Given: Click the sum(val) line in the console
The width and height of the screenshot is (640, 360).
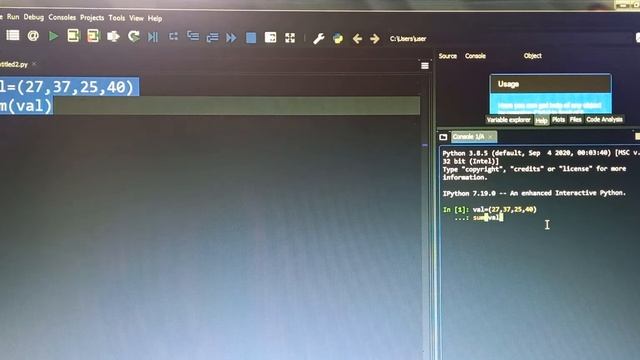Looking at the screenshot, I should tap(488, 218).
